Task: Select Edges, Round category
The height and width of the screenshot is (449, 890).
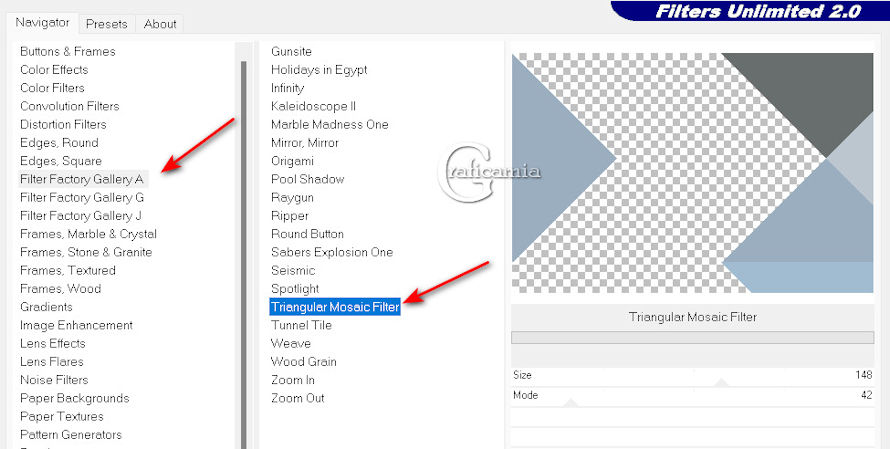Action: click(x=59, y=142)
